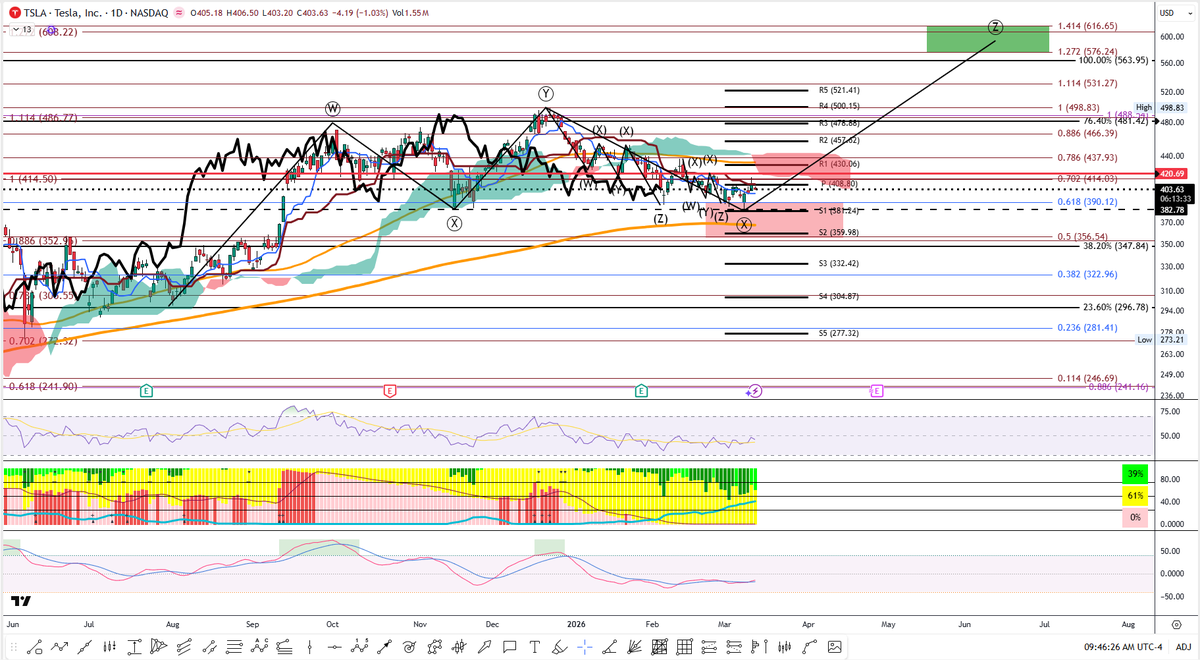1200x660 pixels.
Task: Select the eraser tool
Action: [x=559, y=647]
